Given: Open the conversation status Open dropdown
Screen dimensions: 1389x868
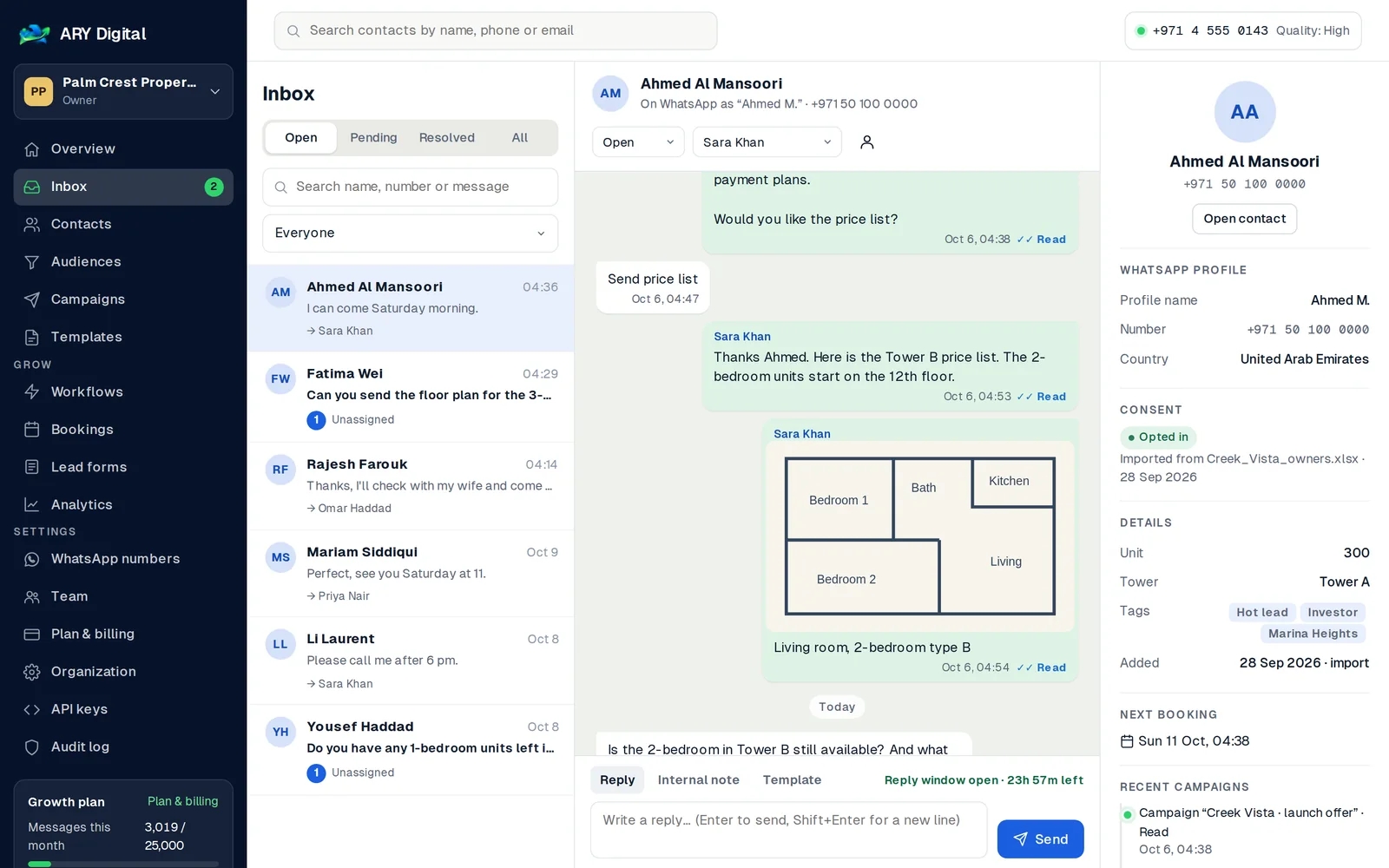Looking at the screenshot, I should [x=638, y=142].
